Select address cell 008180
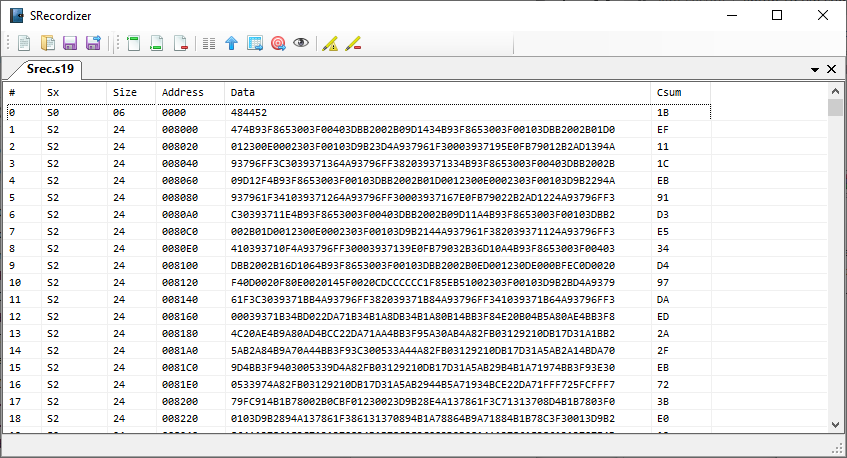Screen dimensions: 847x458 [x=180, y=334]
